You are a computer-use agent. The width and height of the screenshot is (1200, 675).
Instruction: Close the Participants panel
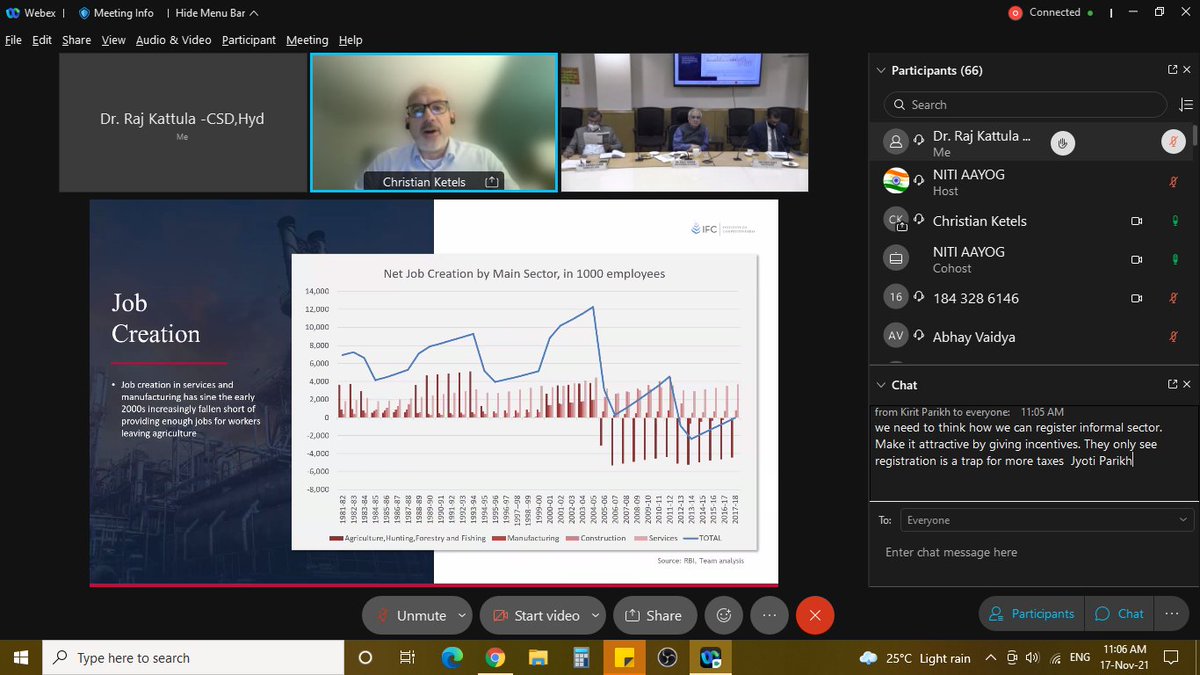pos(1187,70)
